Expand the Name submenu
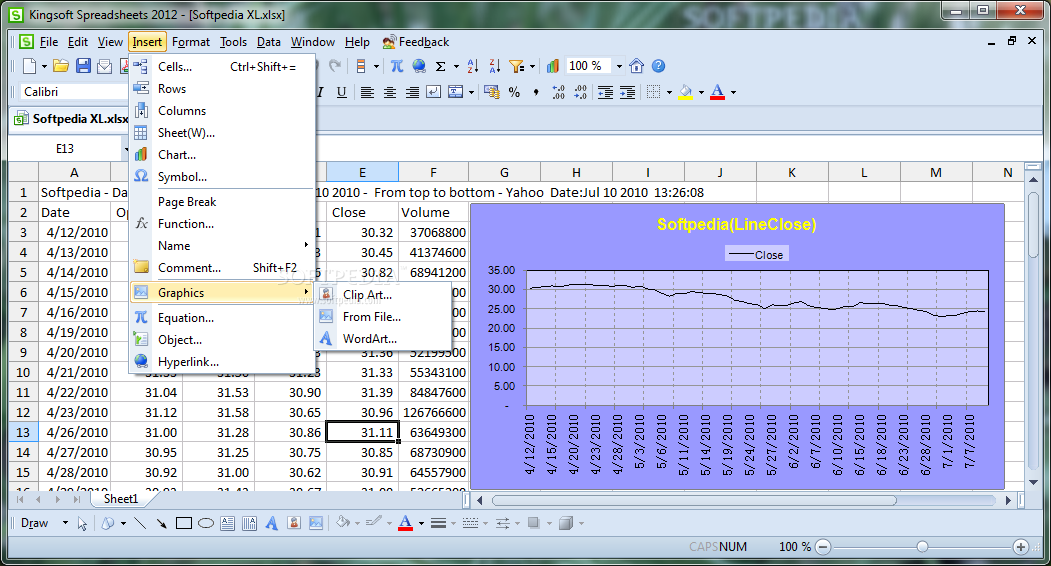 click(x=222, y=245)
